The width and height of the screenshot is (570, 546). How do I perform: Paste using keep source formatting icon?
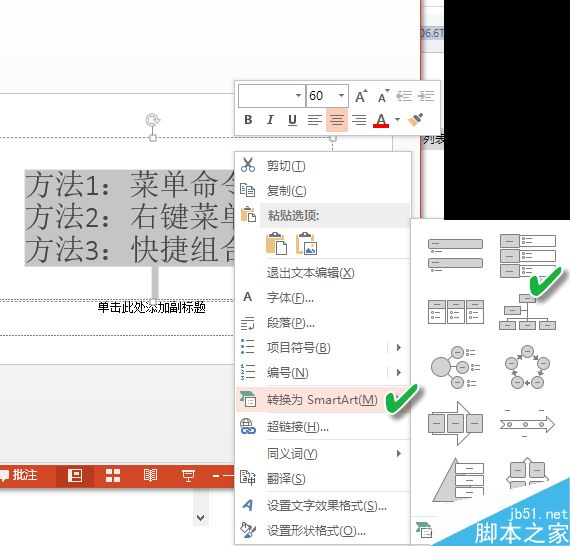(276, 243)
